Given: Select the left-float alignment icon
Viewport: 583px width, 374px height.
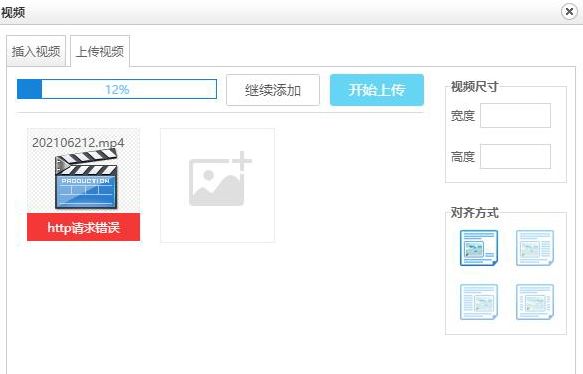Looking at the screenshot, I should pos(479,248).
